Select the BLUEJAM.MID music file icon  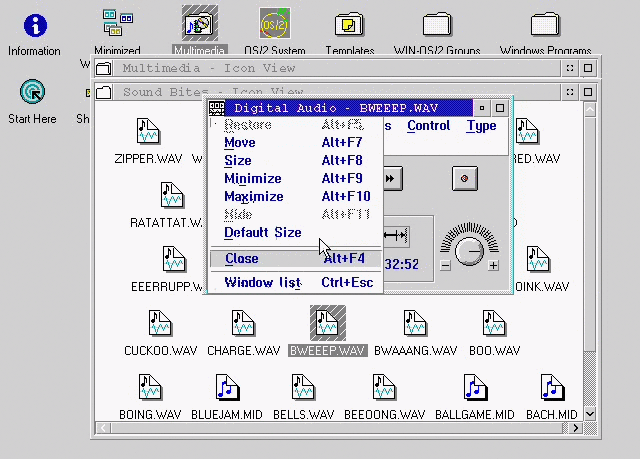click(x=227, y=387)
